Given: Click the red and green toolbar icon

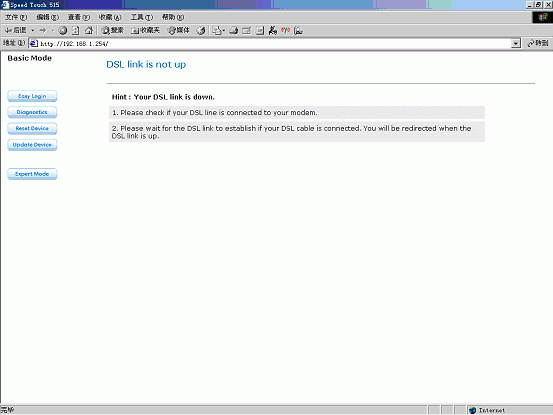Looking at the screenshot, I should pos(285,31).
